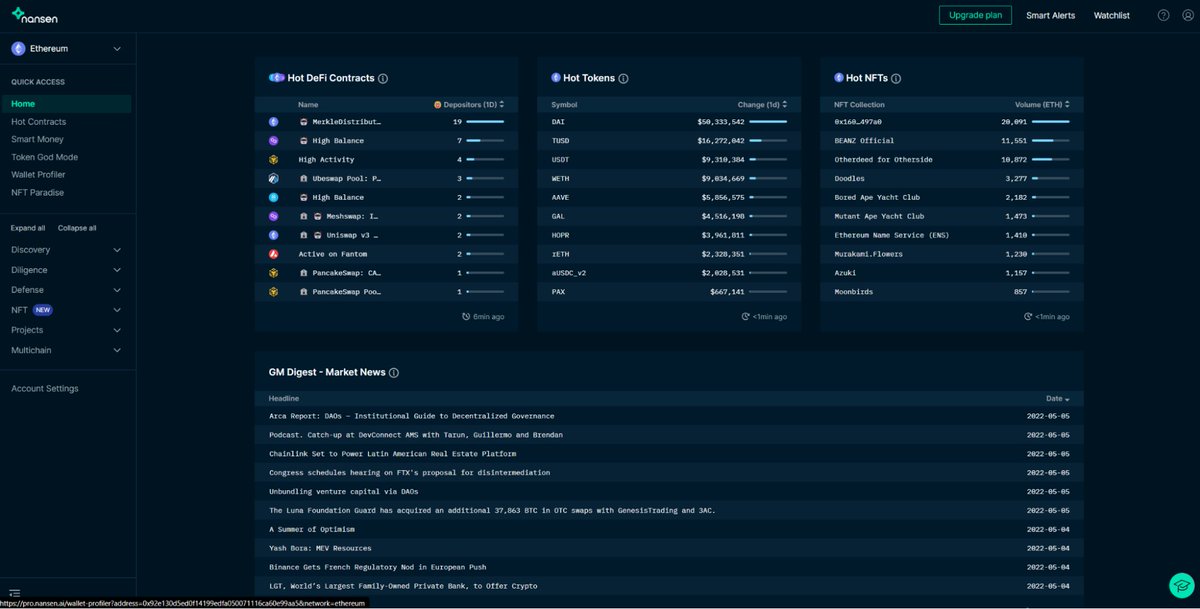Click refresh clock icon under Hot Tokens
1200x609 pixels.
(746, 316)
